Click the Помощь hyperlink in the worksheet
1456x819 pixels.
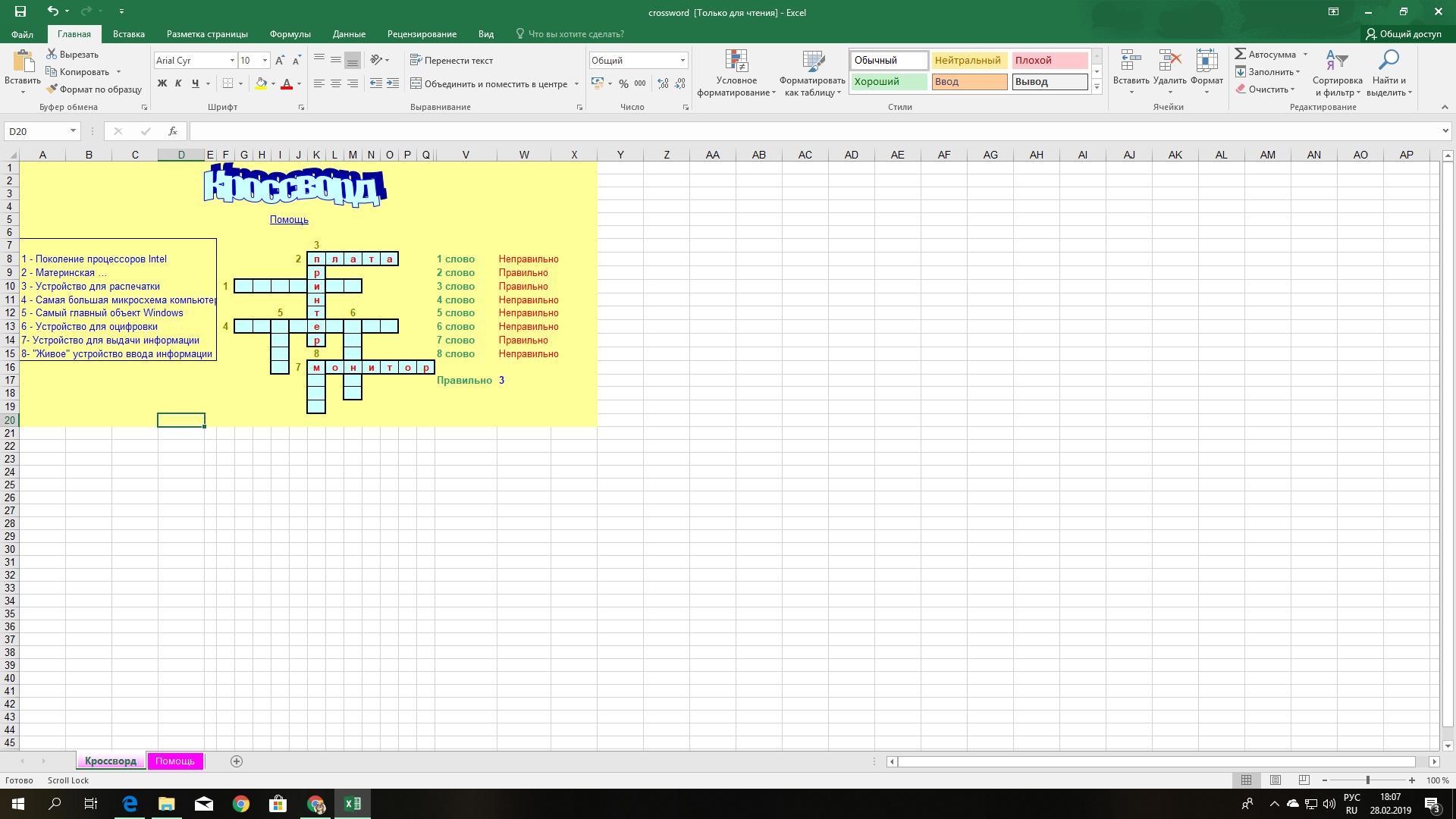pos(289,220)
